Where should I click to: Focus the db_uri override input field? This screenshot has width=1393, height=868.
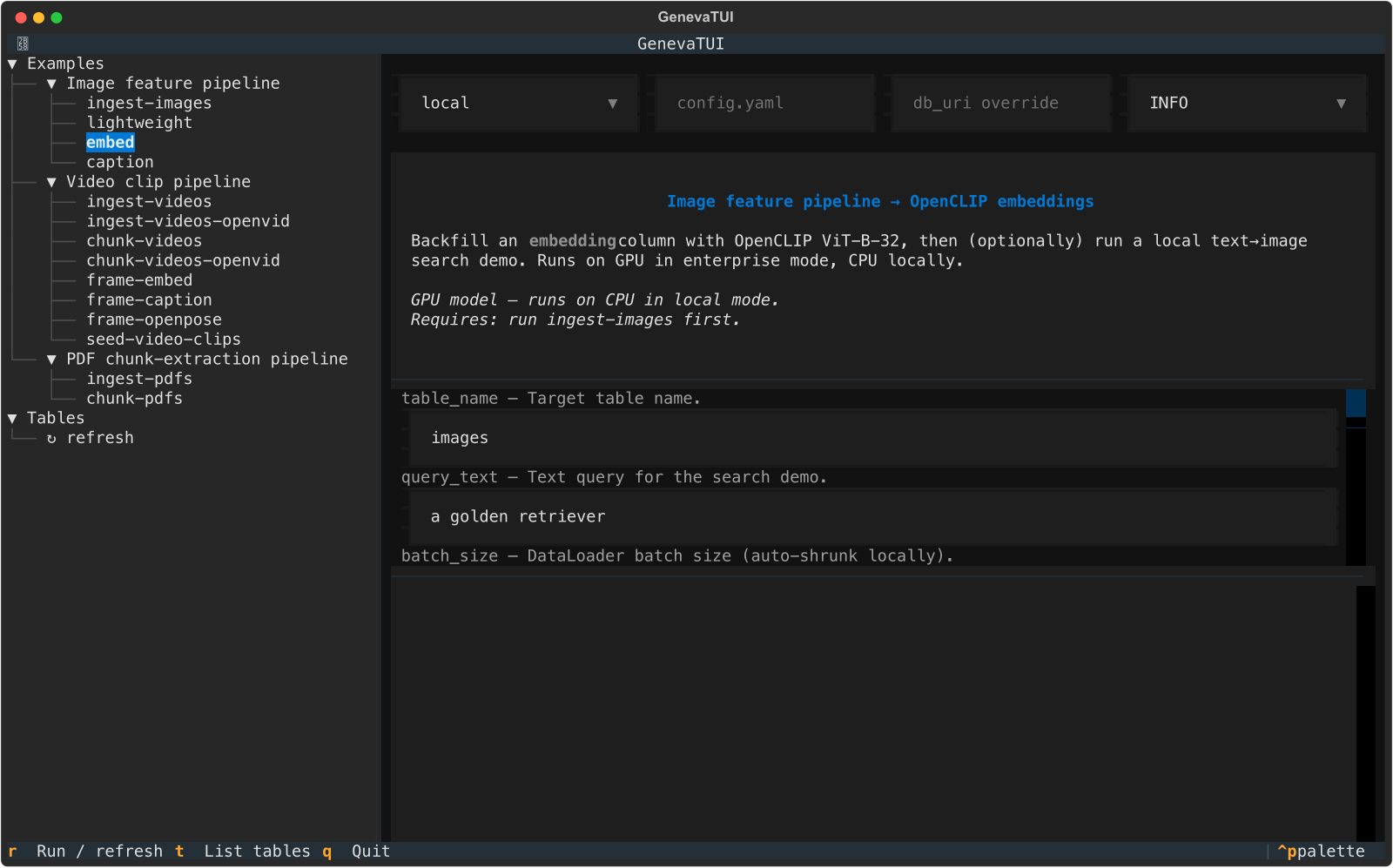coord(1001,104)
